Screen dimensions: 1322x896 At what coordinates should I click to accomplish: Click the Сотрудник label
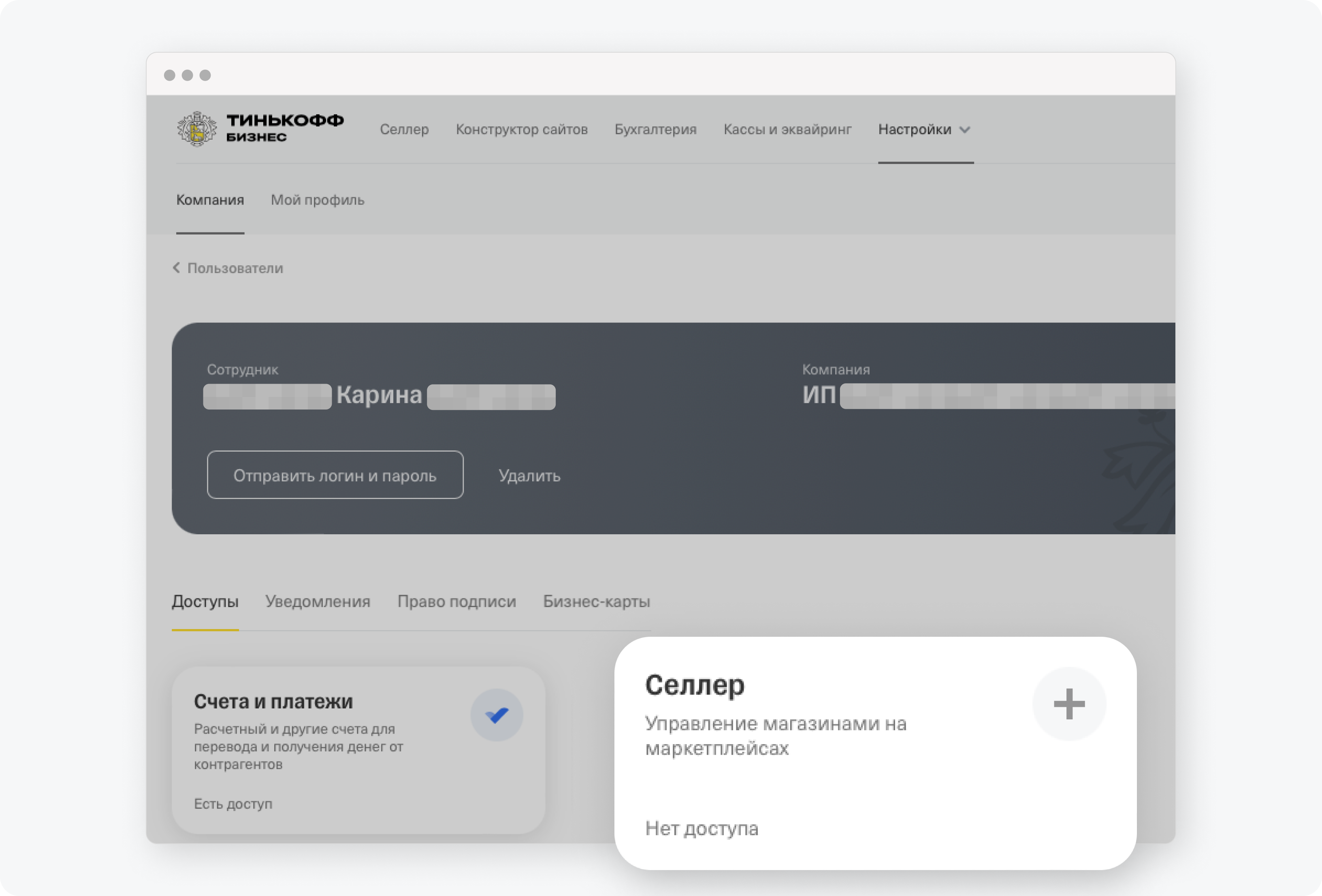point(242,370)
